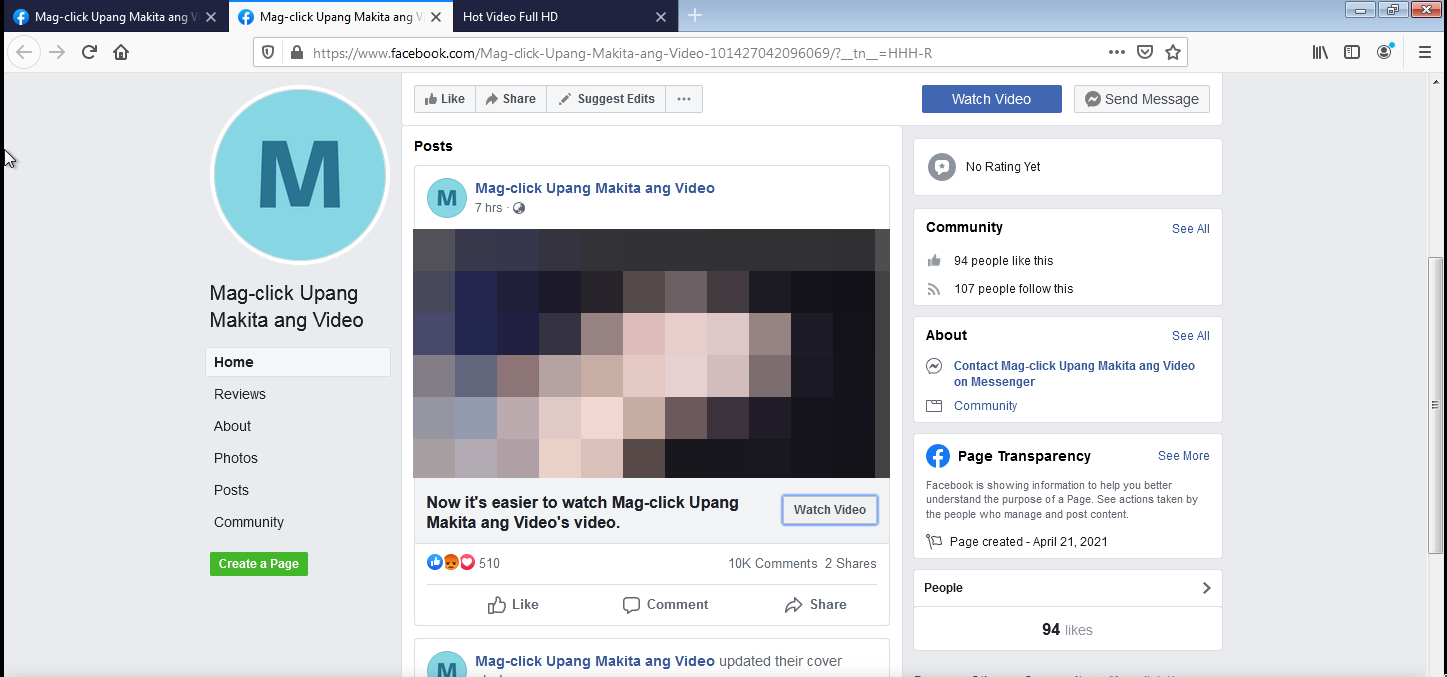Open the page's more options ellipsis
The image size is (1447, 677).
coord(684,99)
